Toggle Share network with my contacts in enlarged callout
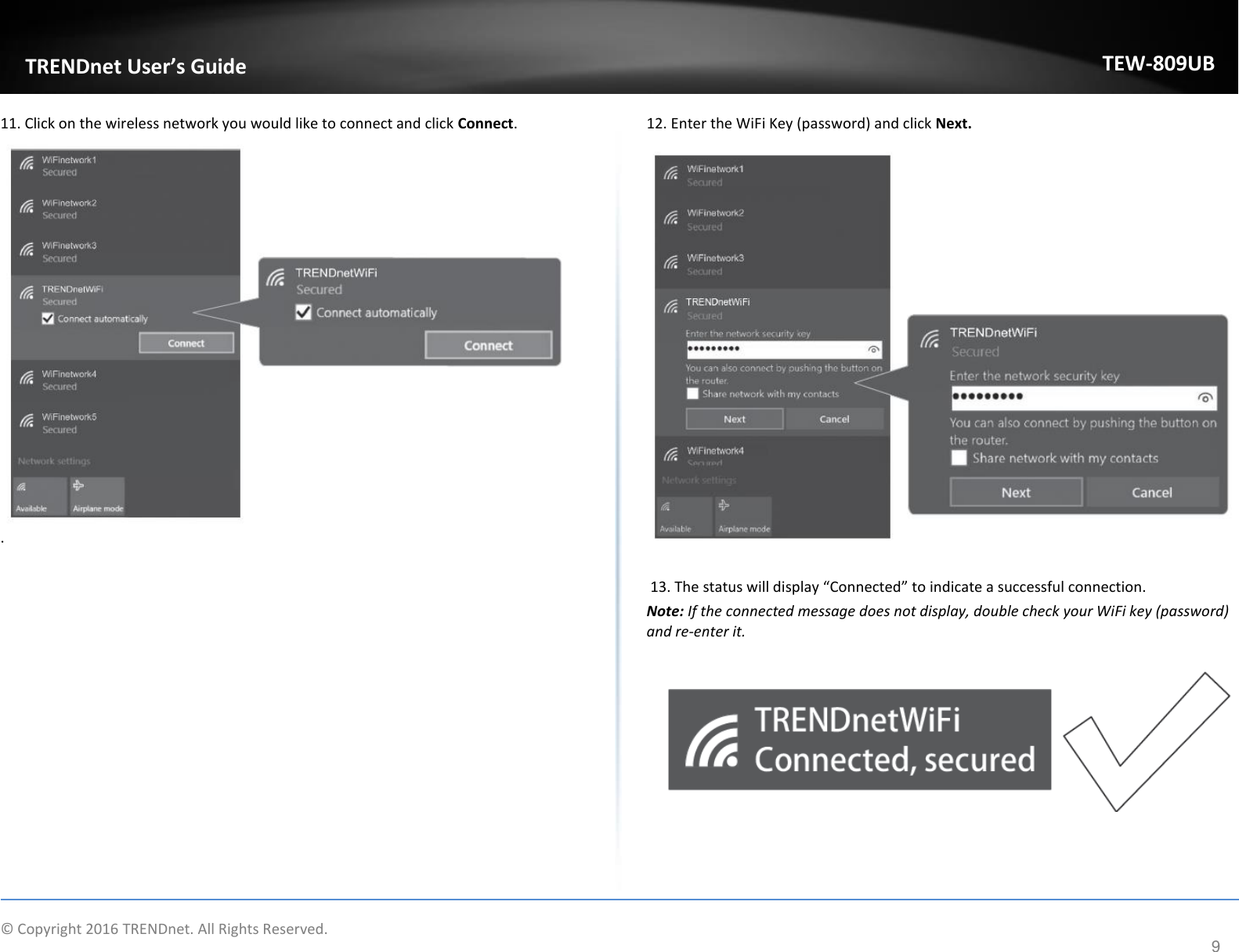1239x952 pixels. tap(959, 458)
